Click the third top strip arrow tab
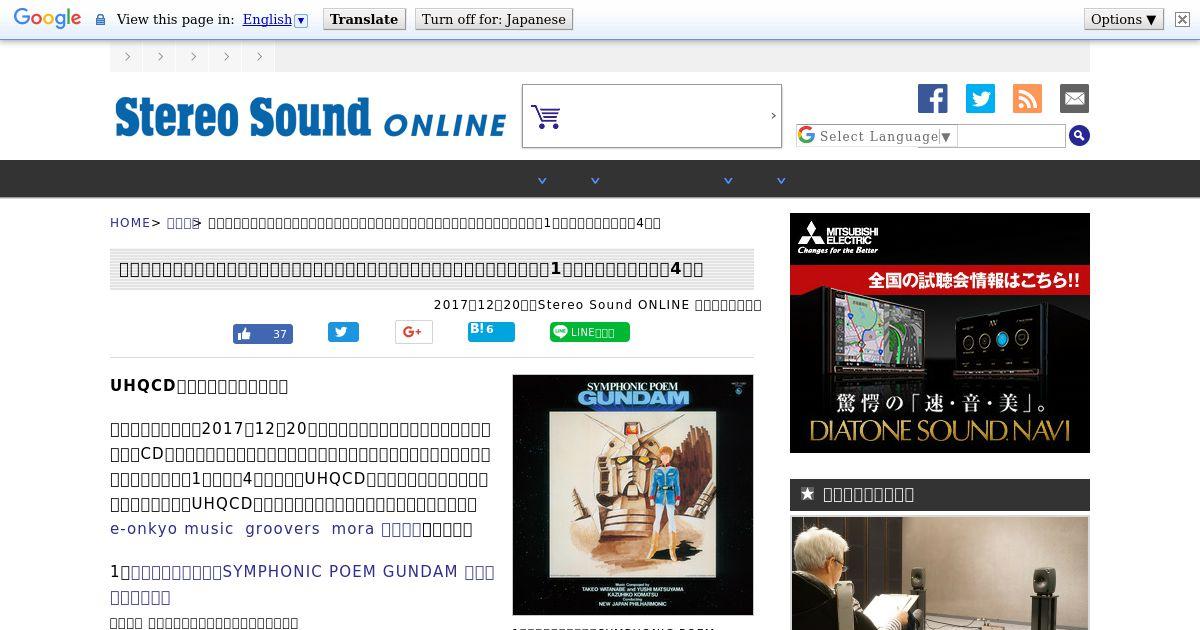 [x=193, y=57]
